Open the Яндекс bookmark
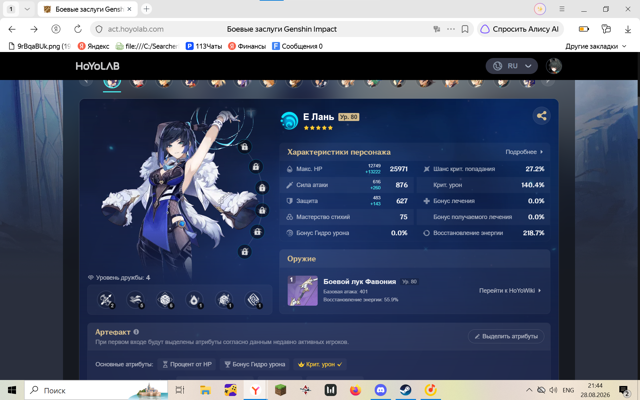The height and width of the screenshot is (400, 640). 93,46
